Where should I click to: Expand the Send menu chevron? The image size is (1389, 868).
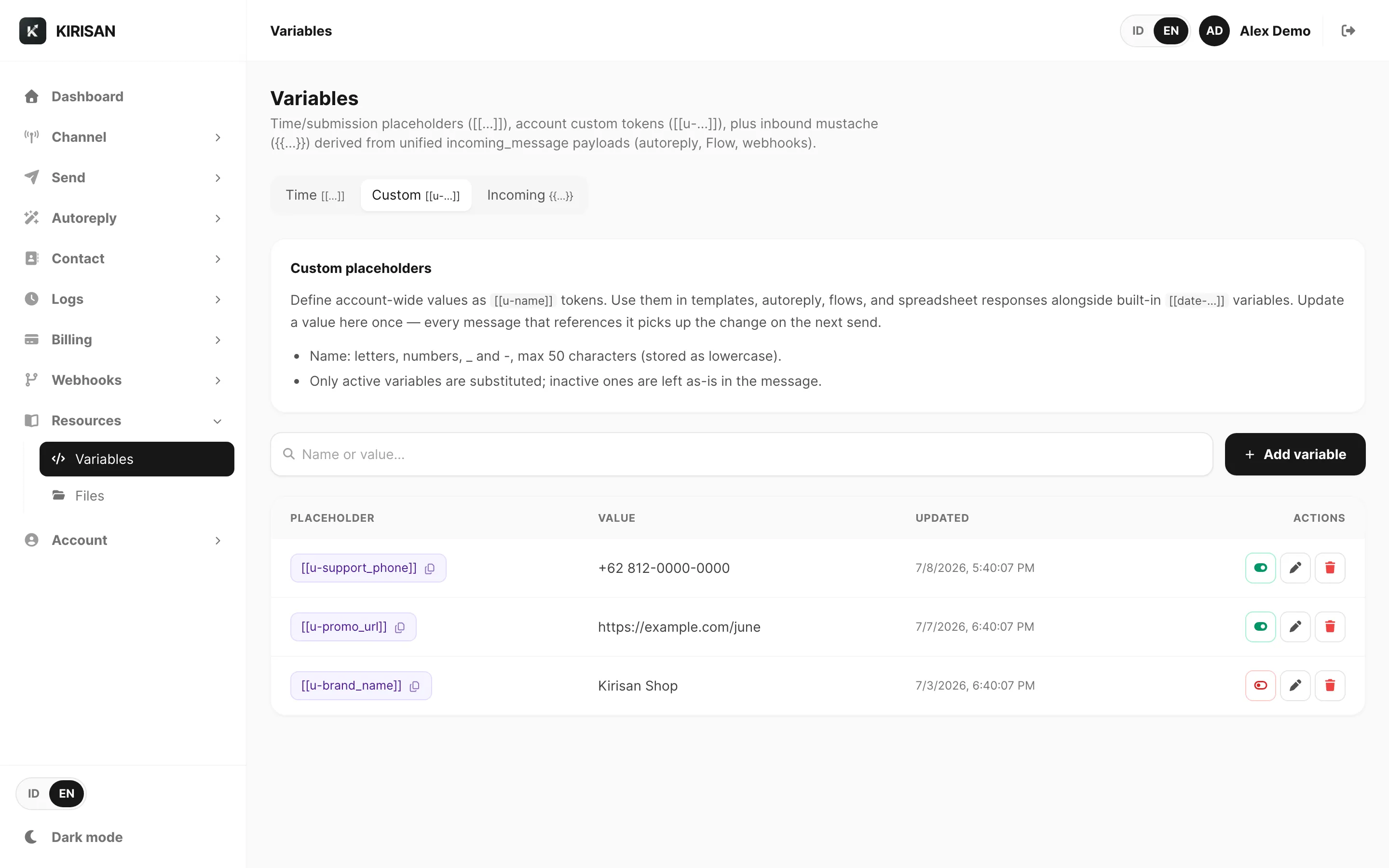[218, 178]
